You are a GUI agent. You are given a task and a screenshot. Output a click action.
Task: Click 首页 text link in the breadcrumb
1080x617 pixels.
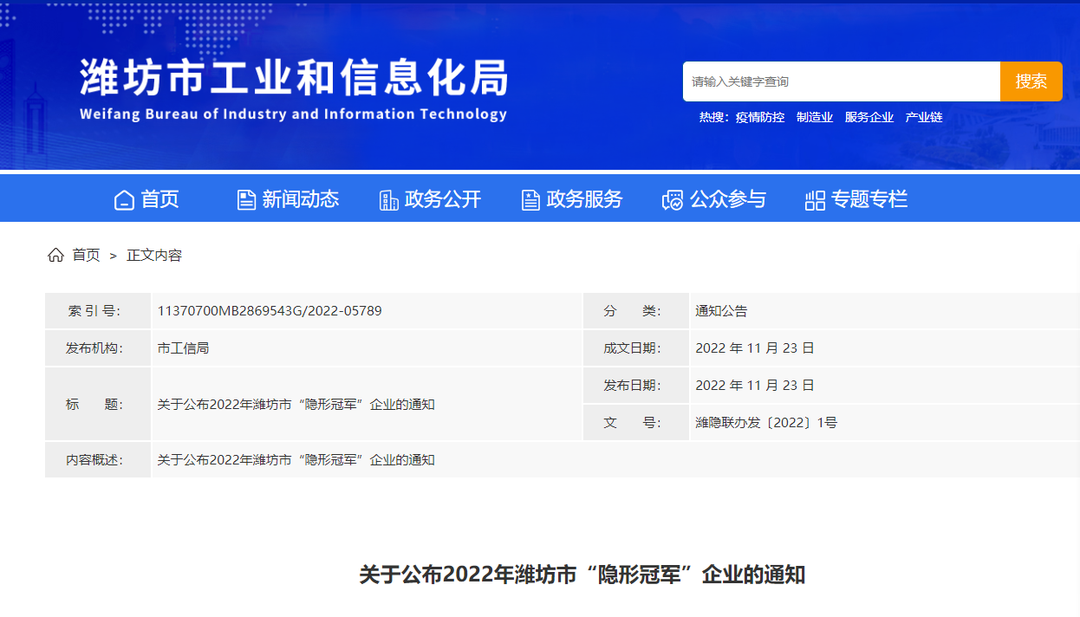click(x=86, y=255)
